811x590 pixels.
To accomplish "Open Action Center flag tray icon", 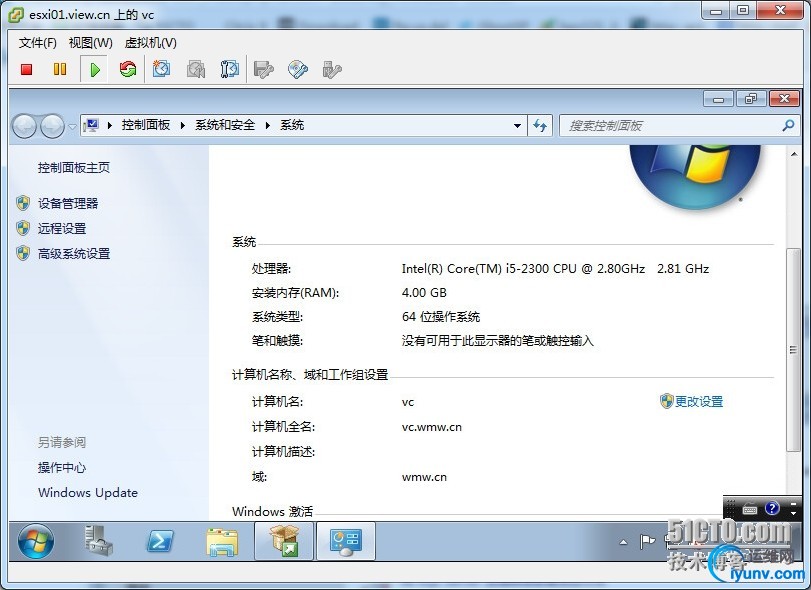I will click(x=647, y=541).
